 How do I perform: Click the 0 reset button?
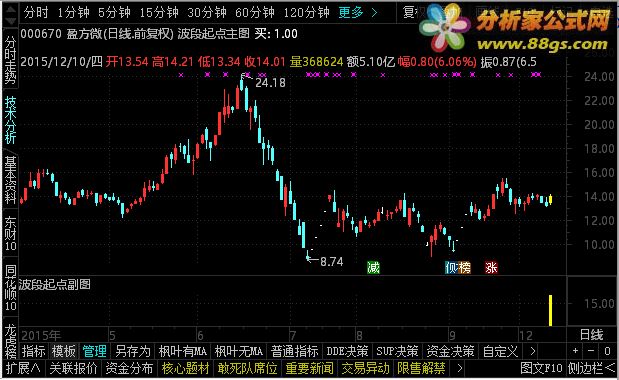(x=607, y=350)
